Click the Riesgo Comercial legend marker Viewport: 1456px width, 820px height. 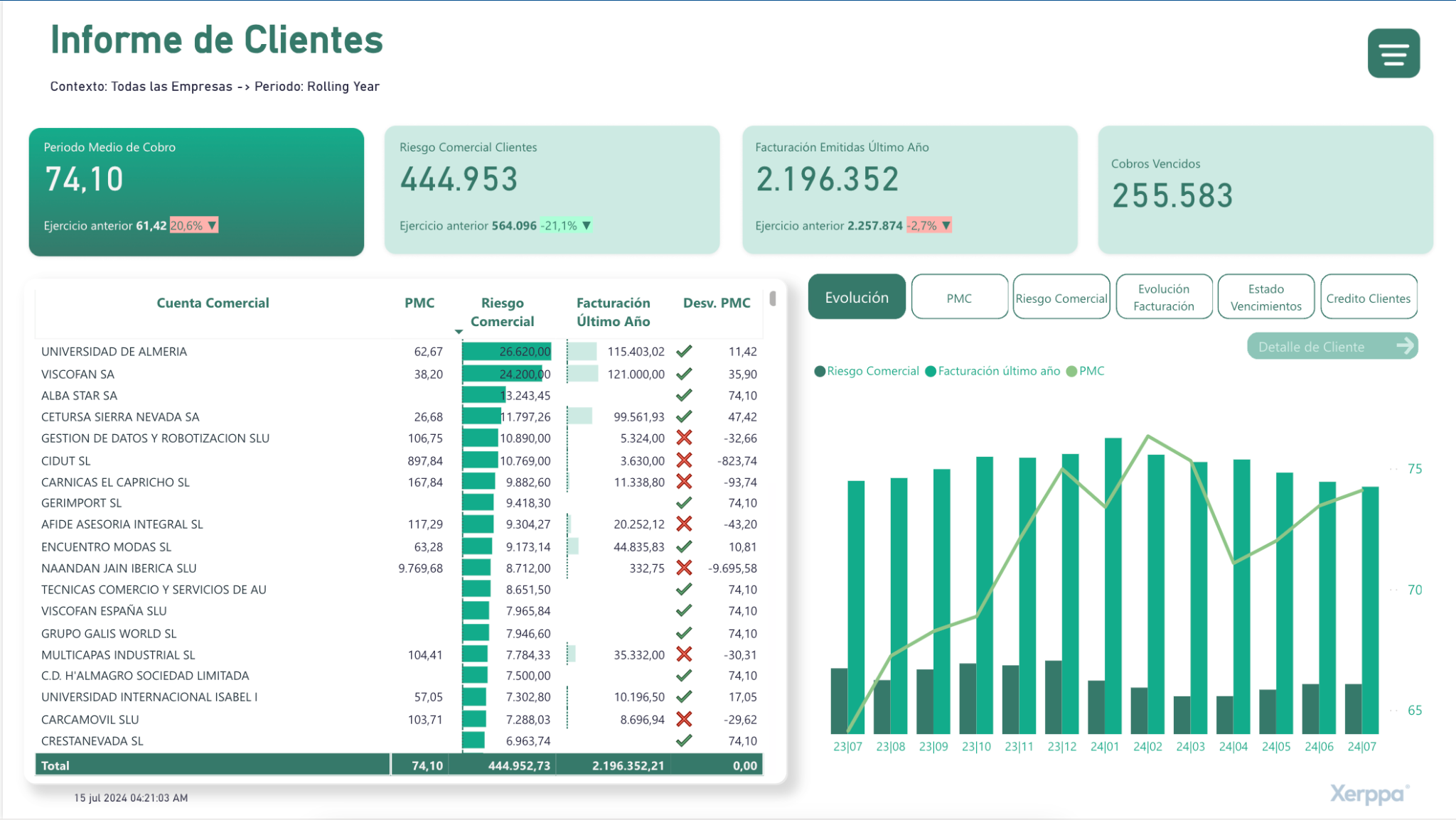pos(820,371)
